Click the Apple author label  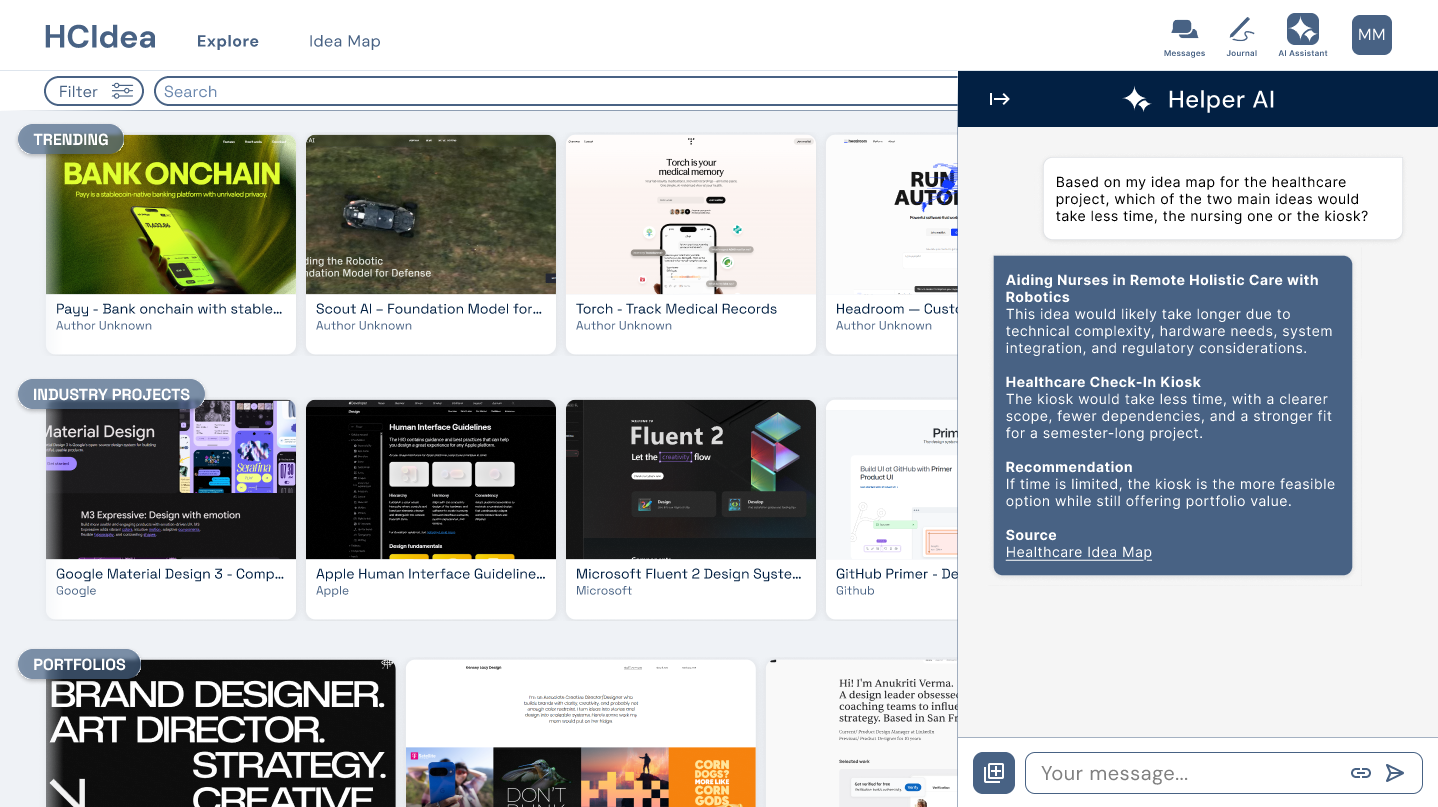click(332, 591)
